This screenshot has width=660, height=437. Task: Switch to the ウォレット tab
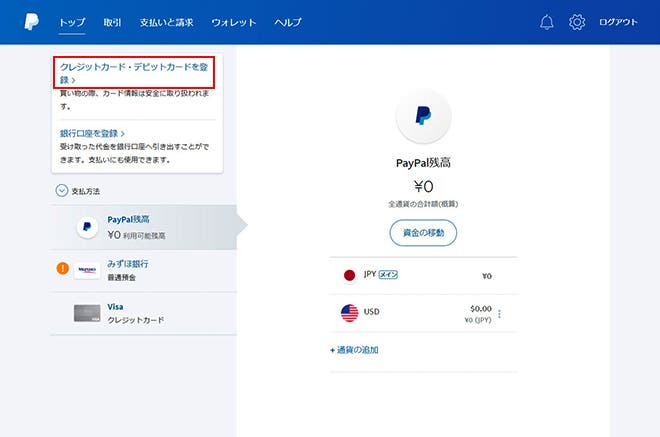pos(233,22)
